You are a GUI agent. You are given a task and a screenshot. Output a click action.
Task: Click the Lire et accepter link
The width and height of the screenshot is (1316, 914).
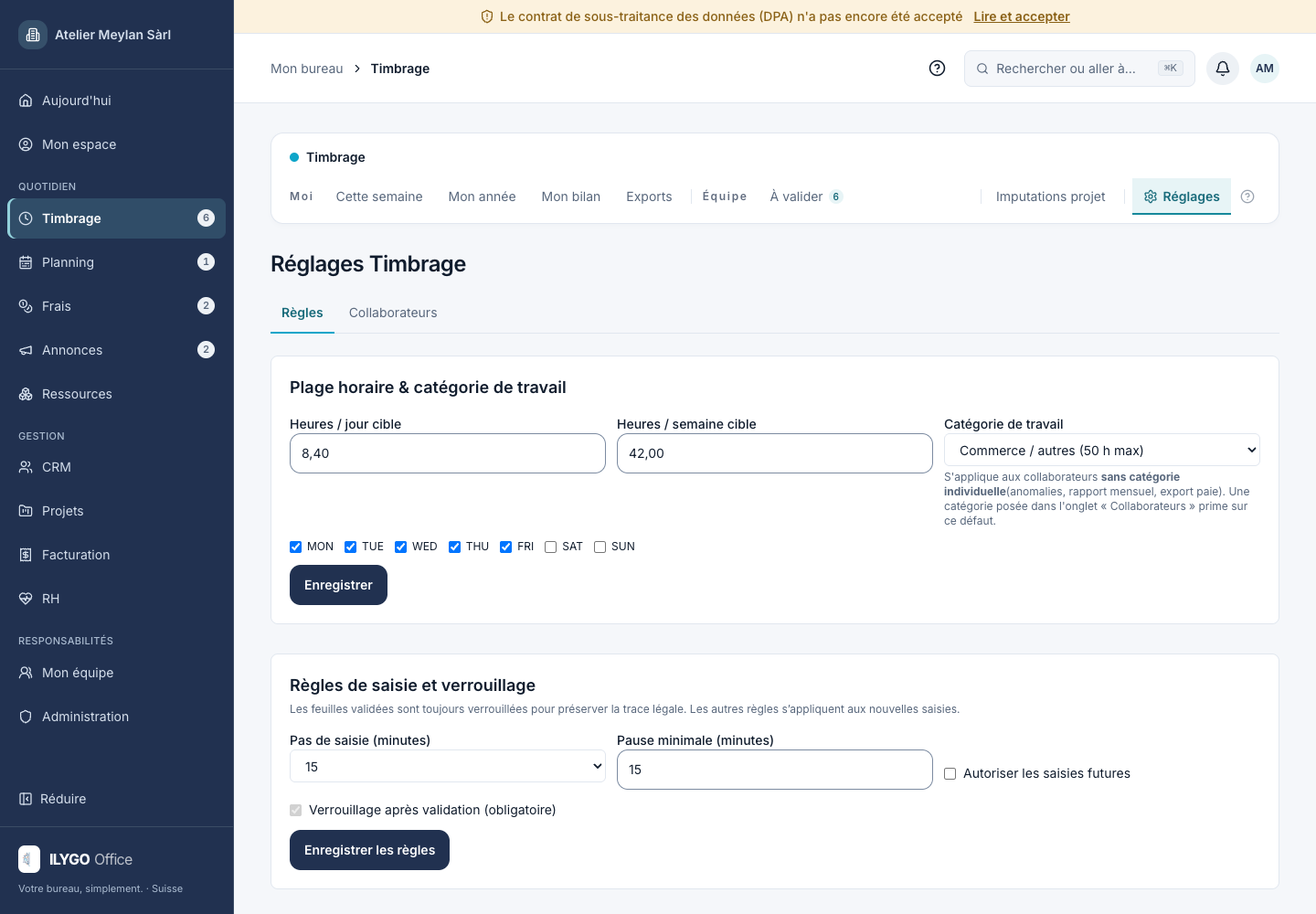point(1022,16)
